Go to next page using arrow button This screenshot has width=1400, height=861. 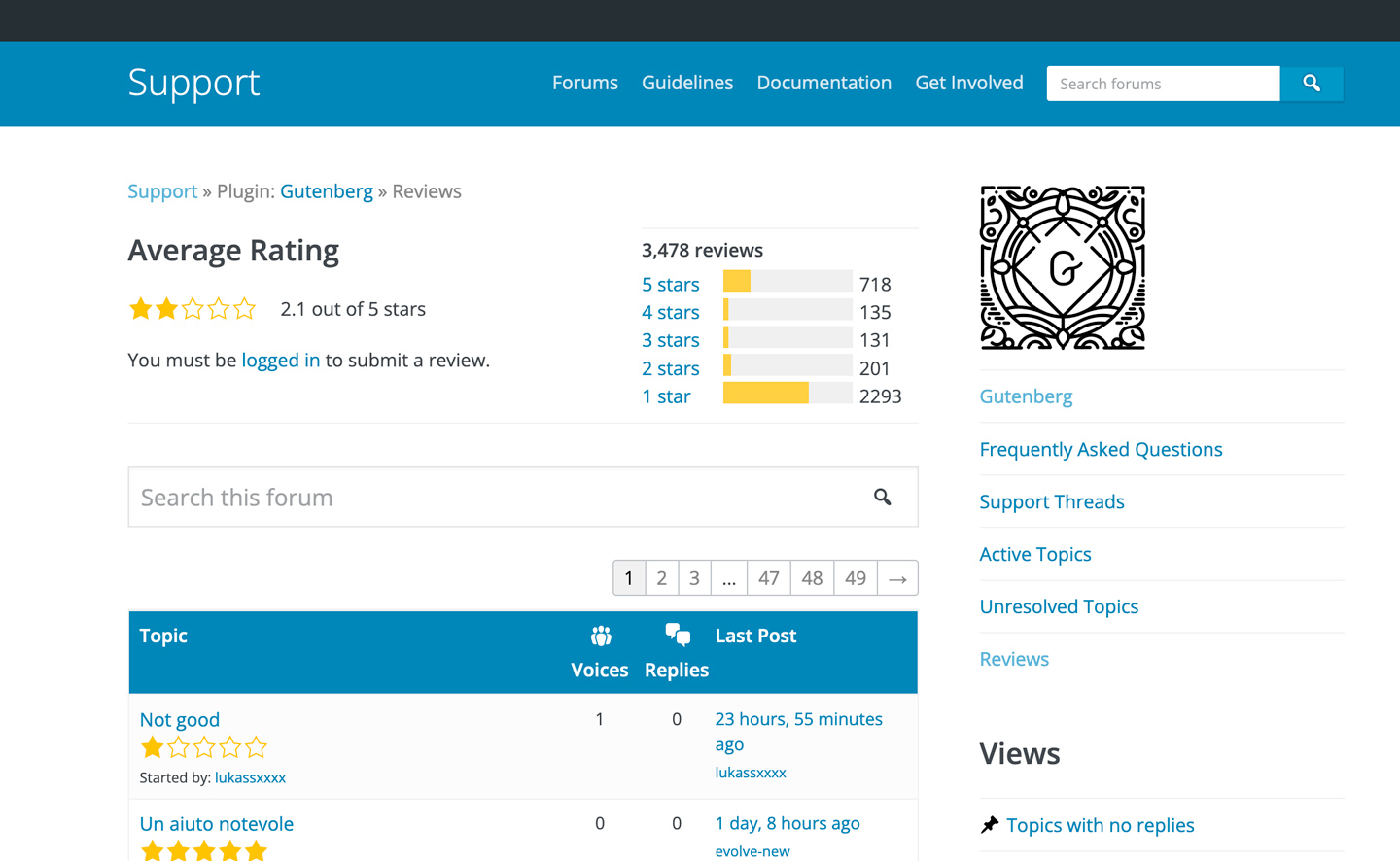click(x=897, y=578)
